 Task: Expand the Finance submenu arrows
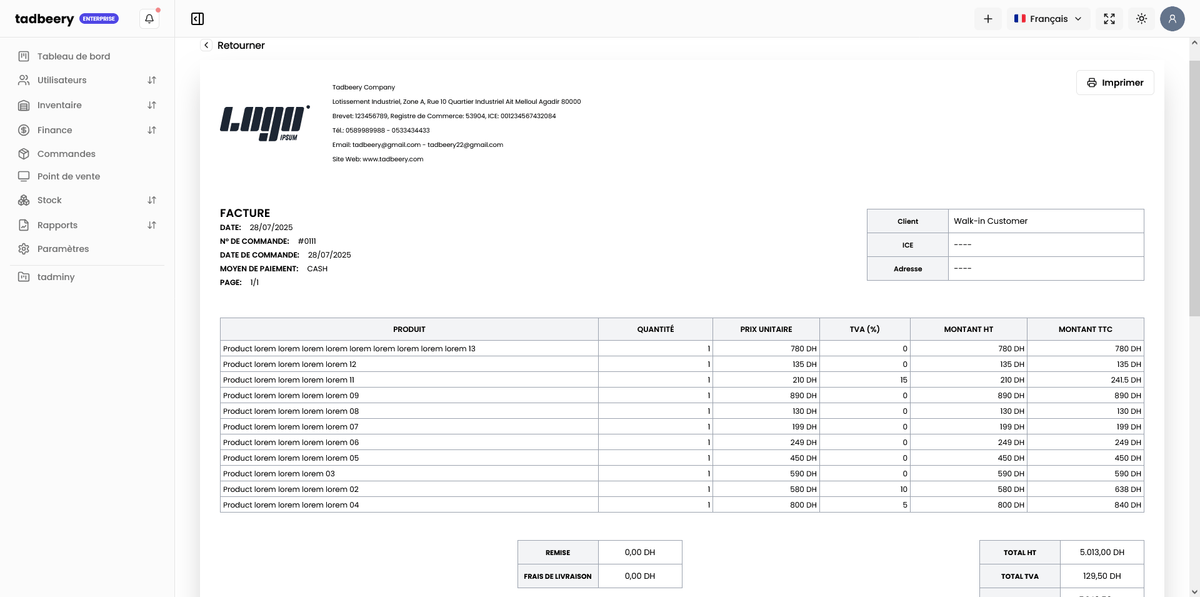pos(152,130)
